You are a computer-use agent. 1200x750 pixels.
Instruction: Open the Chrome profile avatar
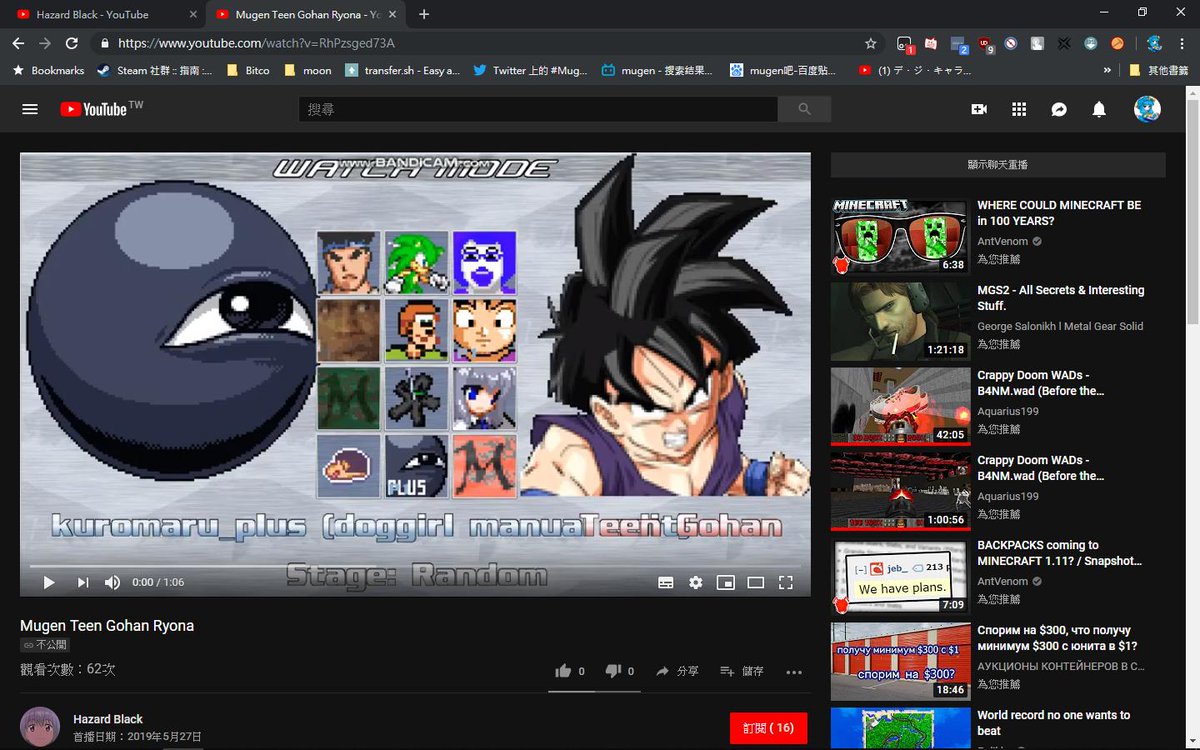click(x=1154, y=43)
